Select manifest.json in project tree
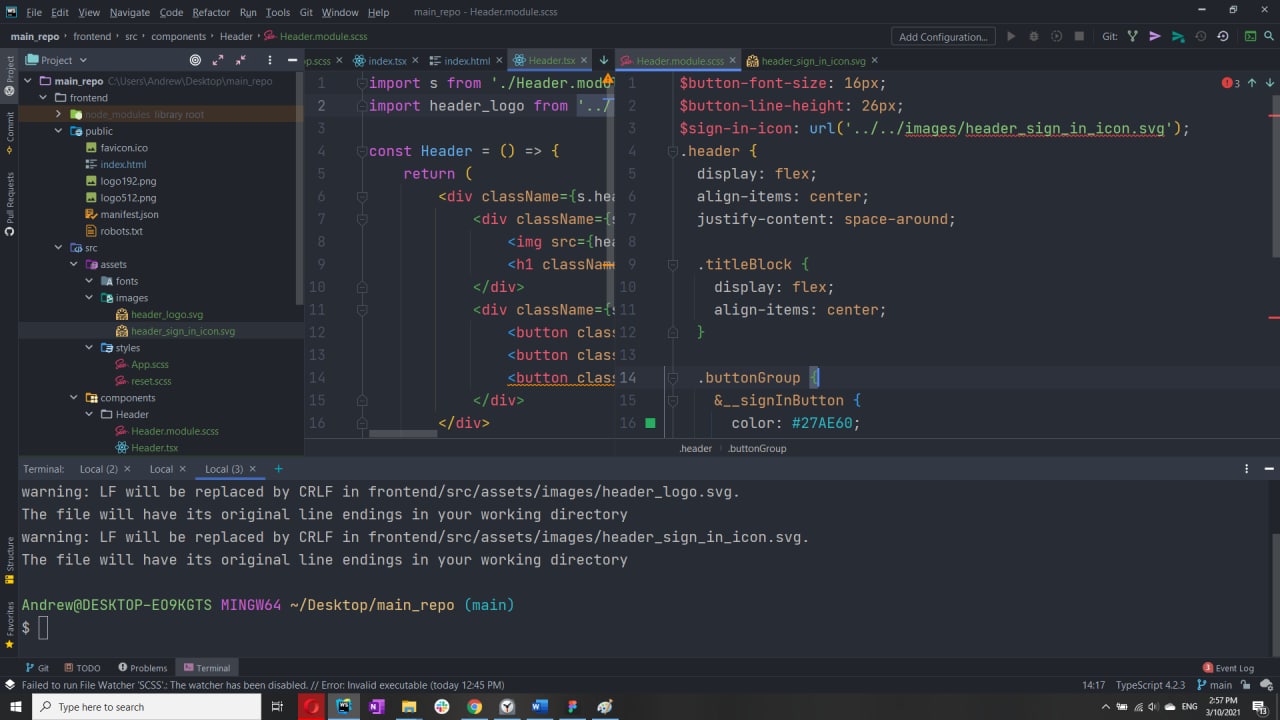The width and height of the screenshot is (1280, 720). (x=129, y=214)
